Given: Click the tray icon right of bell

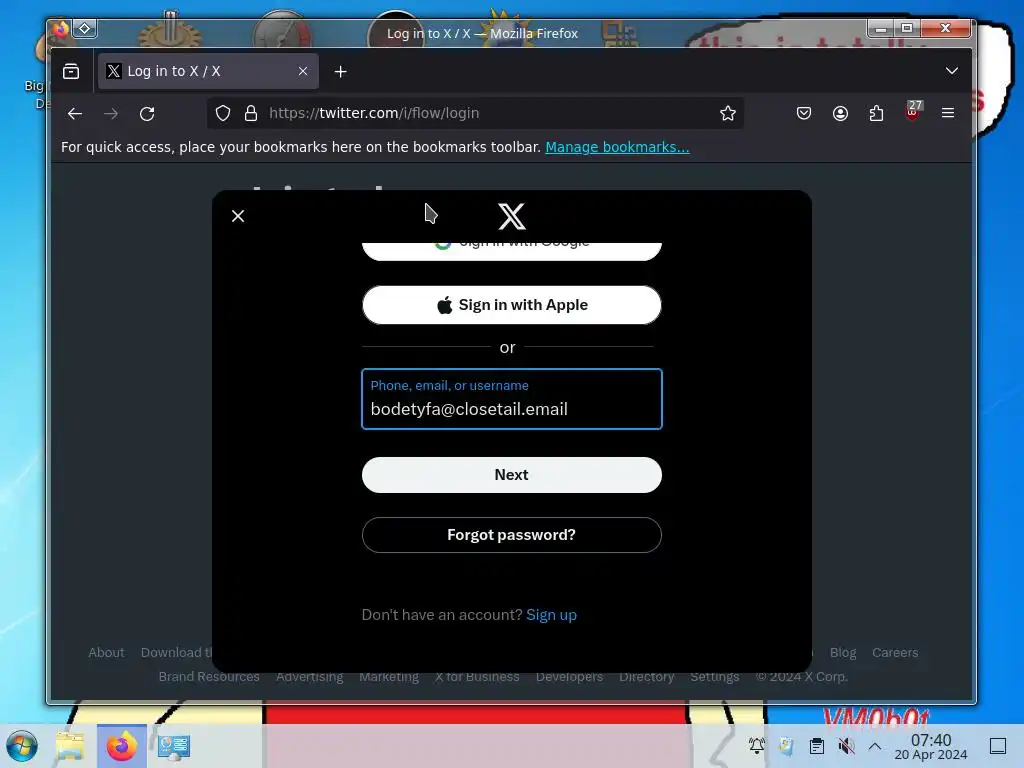Looking at the screenshot, I should coord(786,746).
